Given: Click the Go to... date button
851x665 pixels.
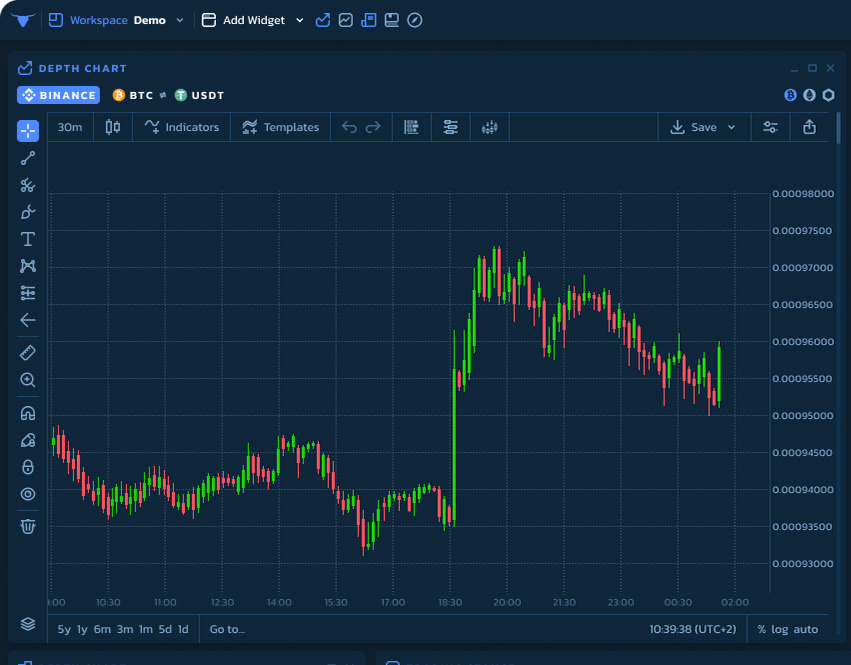Looking at the screenshot, I should [227, 629].
